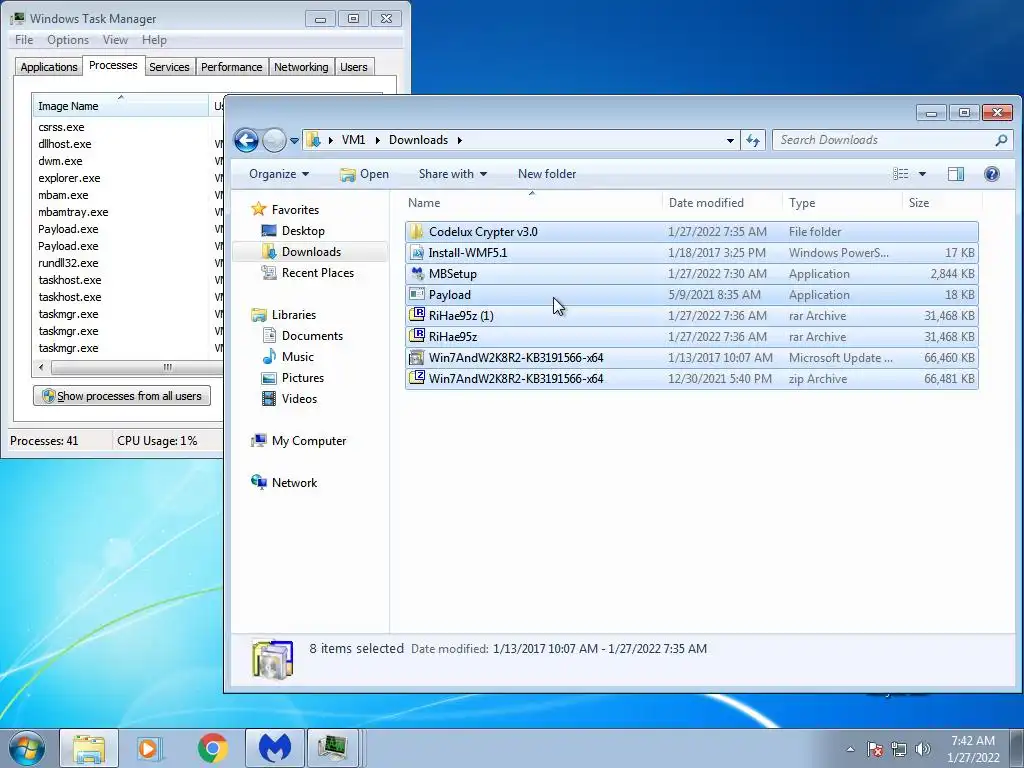Open the Share with dropdown
The width and height of the screenshot is (1024, 768).
[453, 174]
